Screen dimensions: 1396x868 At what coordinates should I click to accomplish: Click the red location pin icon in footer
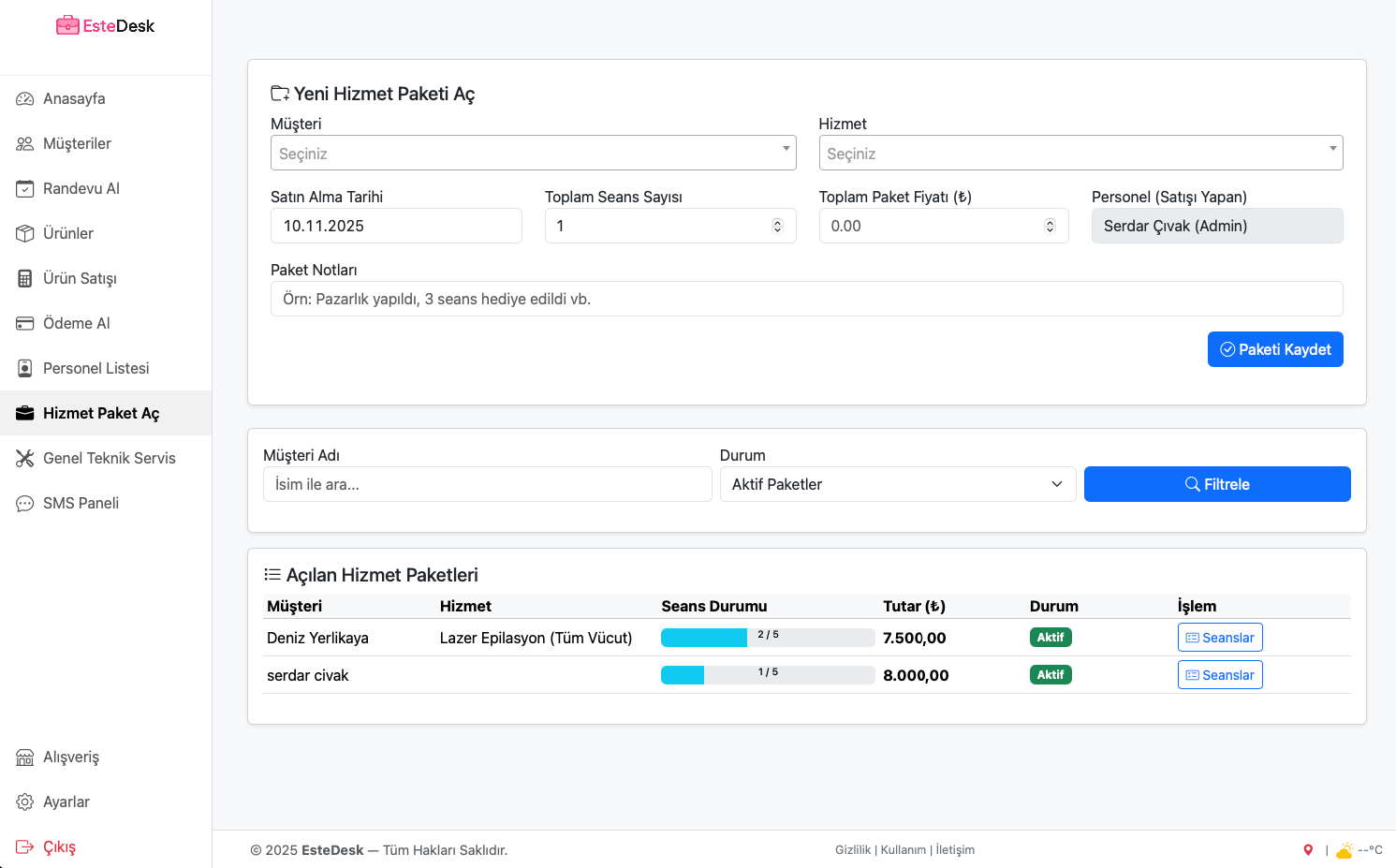coord(1308,850)
